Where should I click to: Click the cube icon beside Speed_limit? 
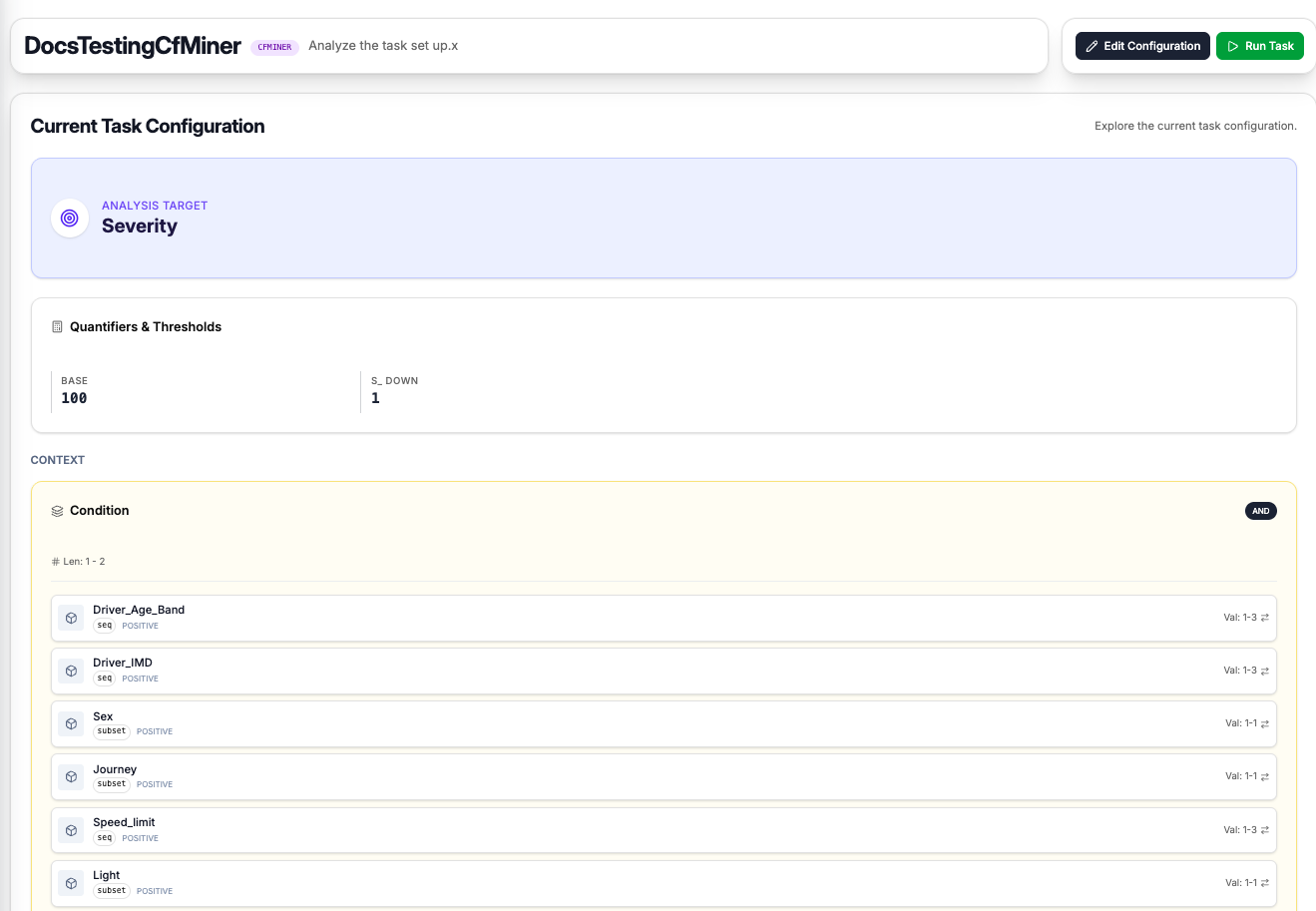(x=71, y=830)
